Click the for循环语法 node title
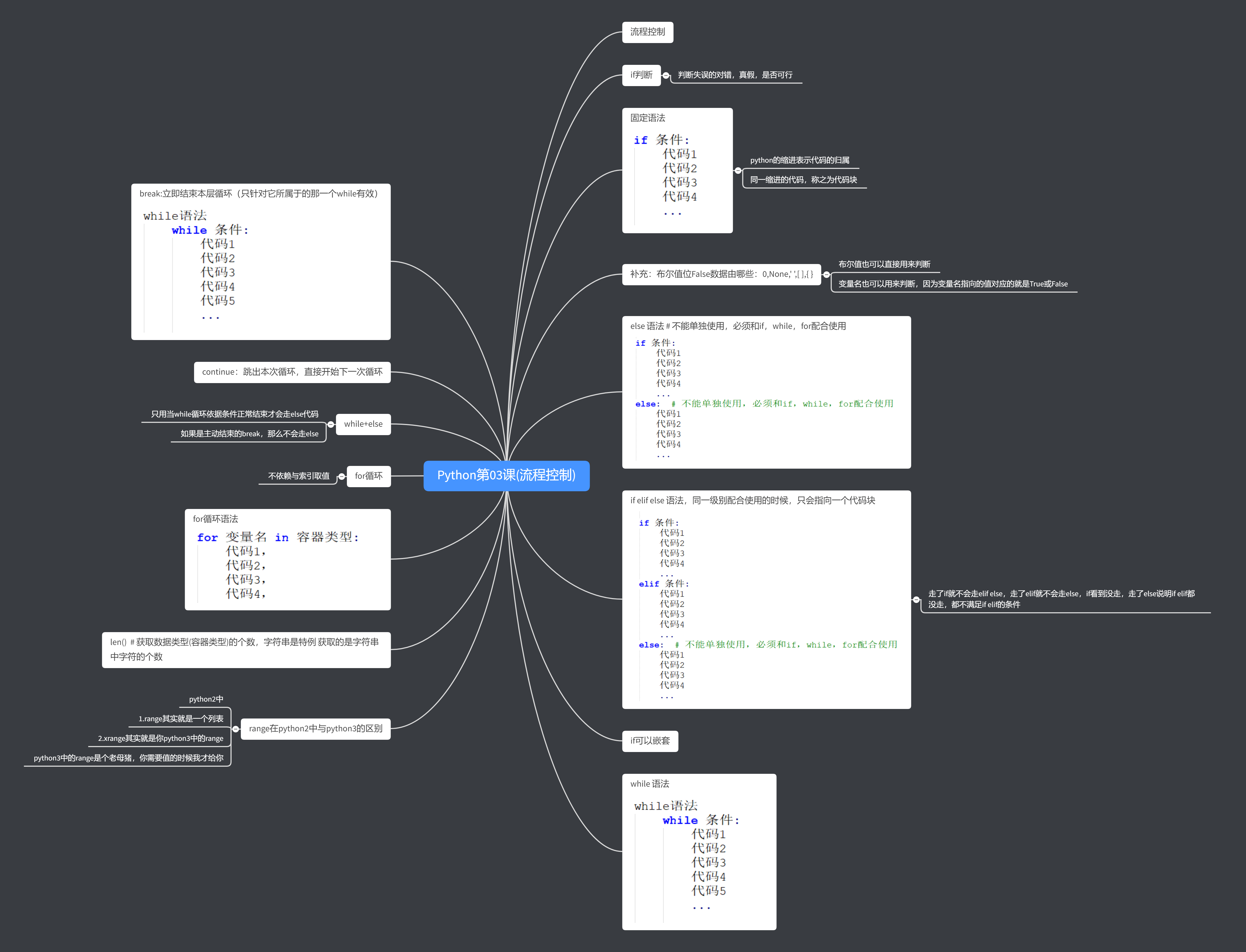 tap(215, 519)
